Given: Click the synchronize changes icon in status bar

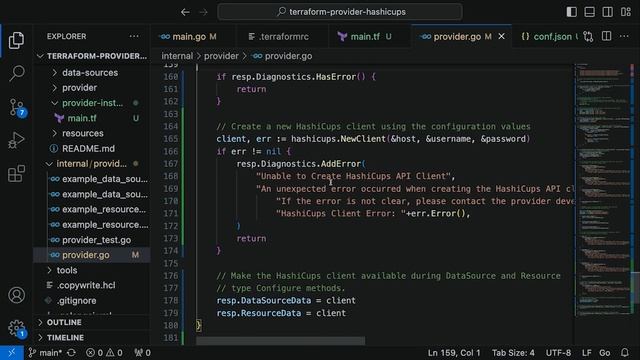Looking at the screenshot, I should point(71,353).
